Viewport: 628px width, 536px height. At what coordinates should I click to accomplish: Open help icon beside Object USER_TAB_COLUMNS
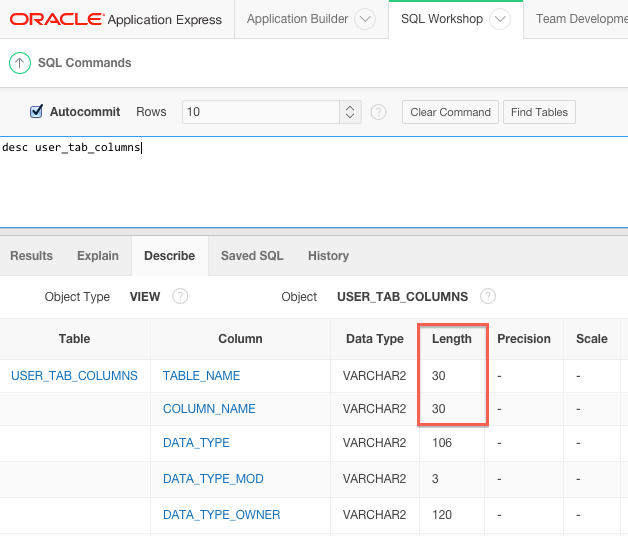pyautogui.click(x=487, y=296)
